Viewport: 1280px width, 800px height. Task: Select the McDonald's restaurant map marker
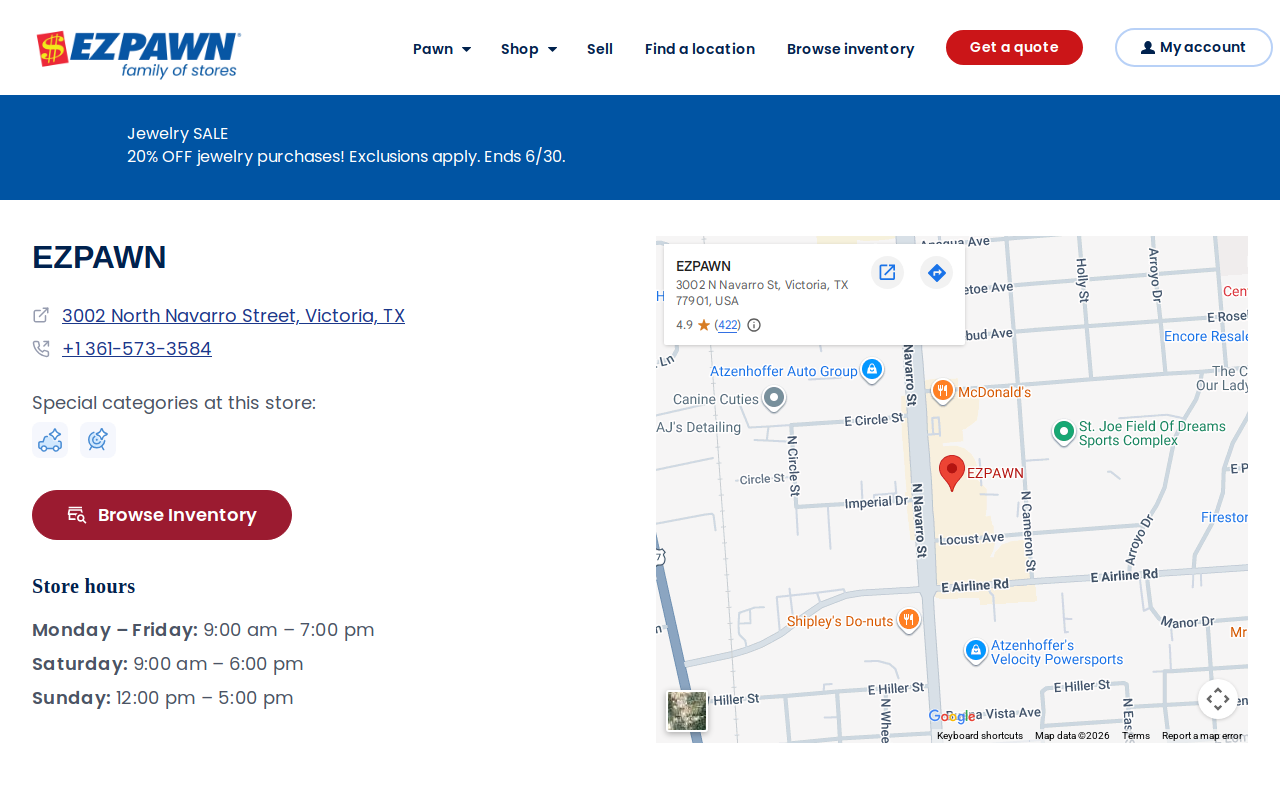click(x=942, y=391)
